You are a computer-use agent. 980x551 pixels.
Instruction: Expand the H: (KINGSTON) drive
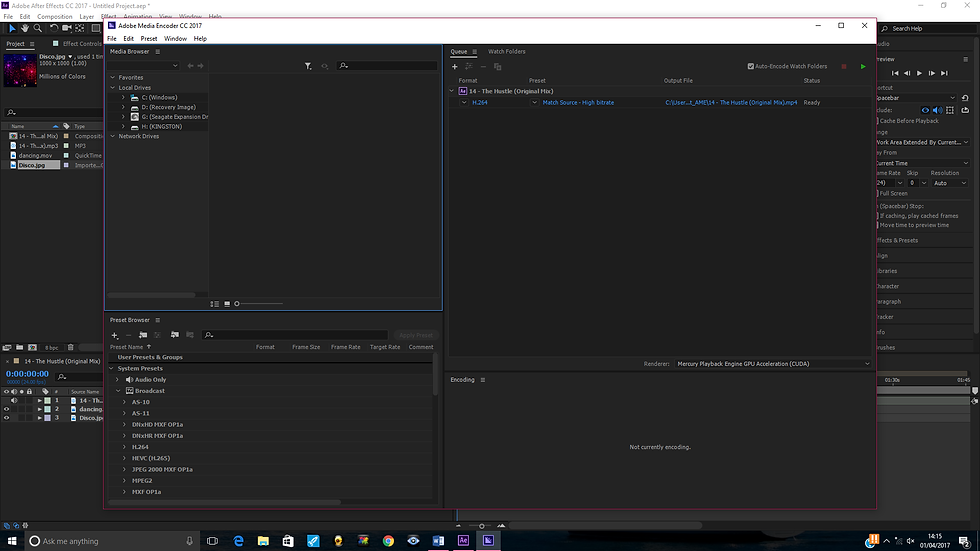123,126
